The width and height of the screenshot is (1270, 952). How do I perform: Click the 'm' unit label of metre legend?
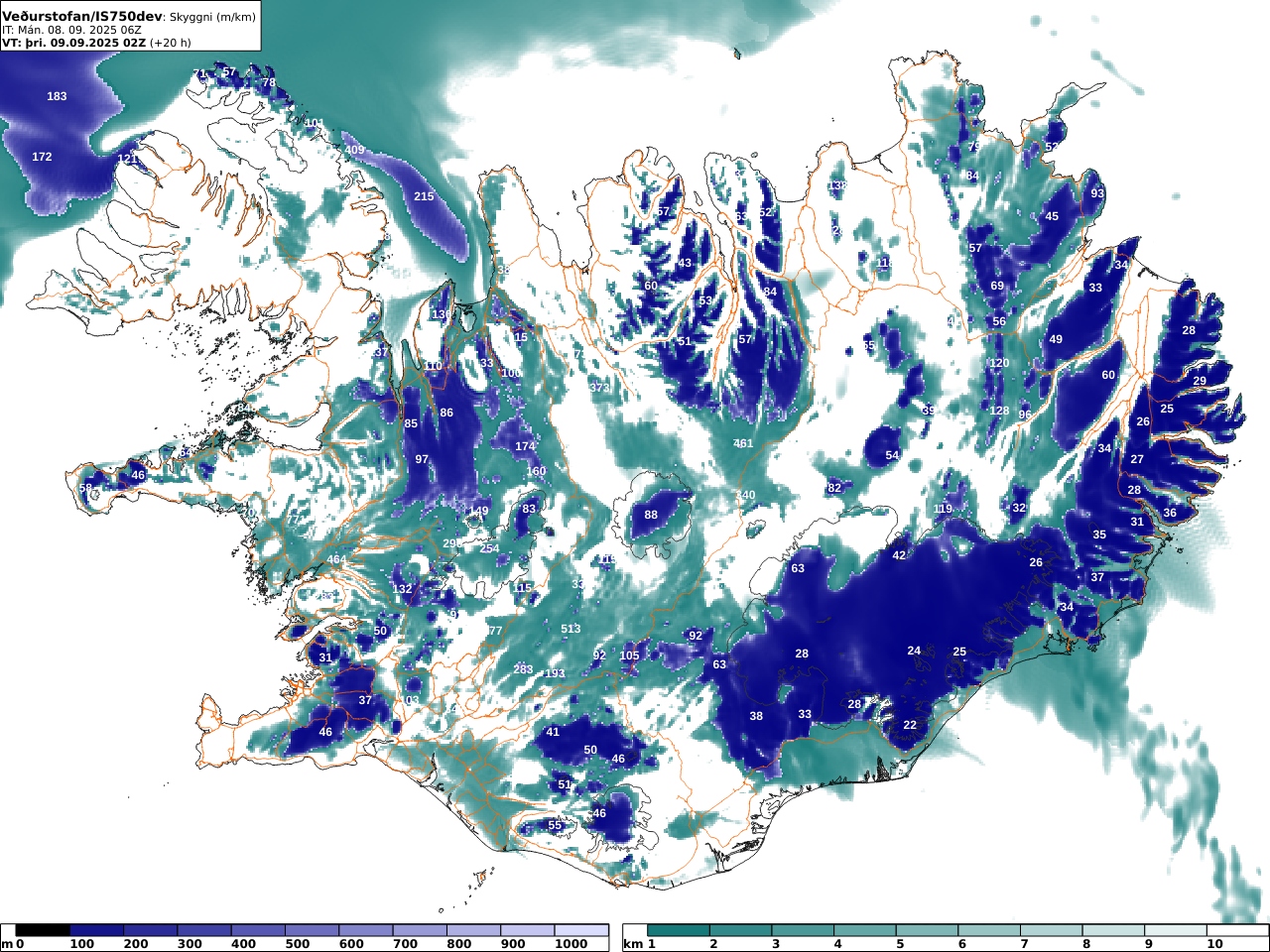point(7,944)
